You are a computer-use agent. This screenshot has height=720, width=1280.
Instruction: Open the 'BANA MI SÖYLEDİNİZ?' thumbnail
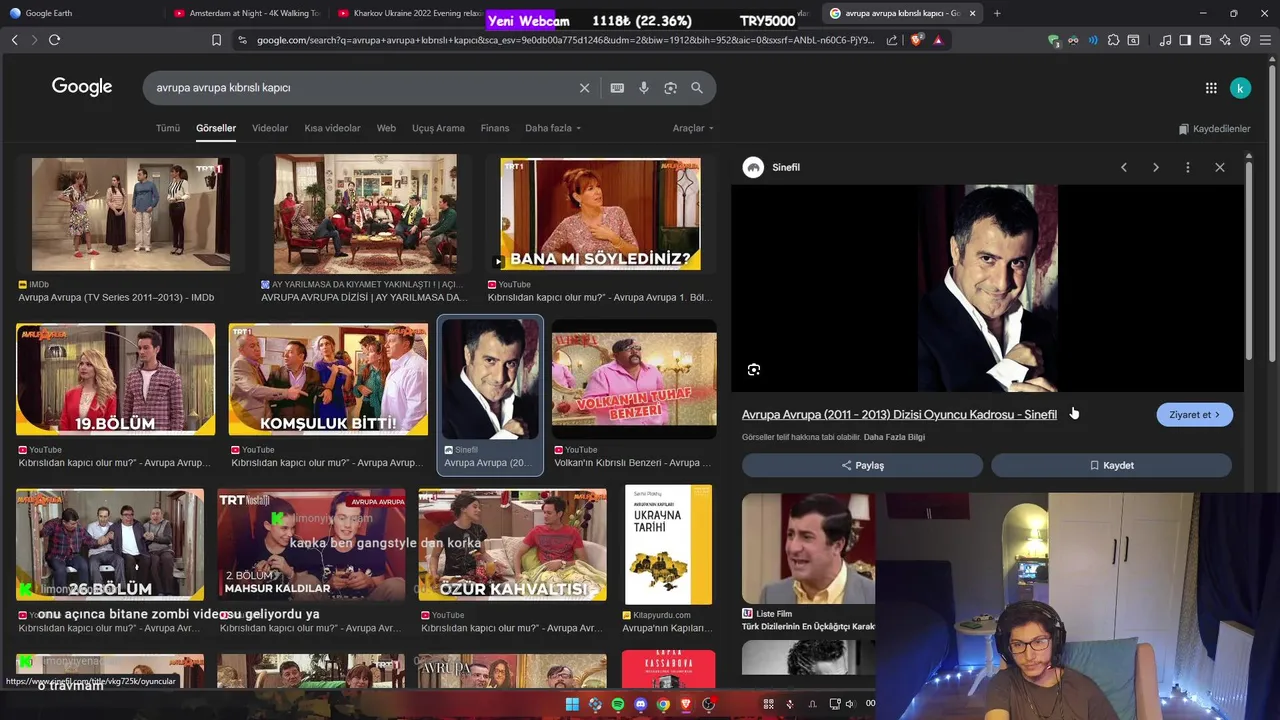pyautogui.click(x=600, y=213)
